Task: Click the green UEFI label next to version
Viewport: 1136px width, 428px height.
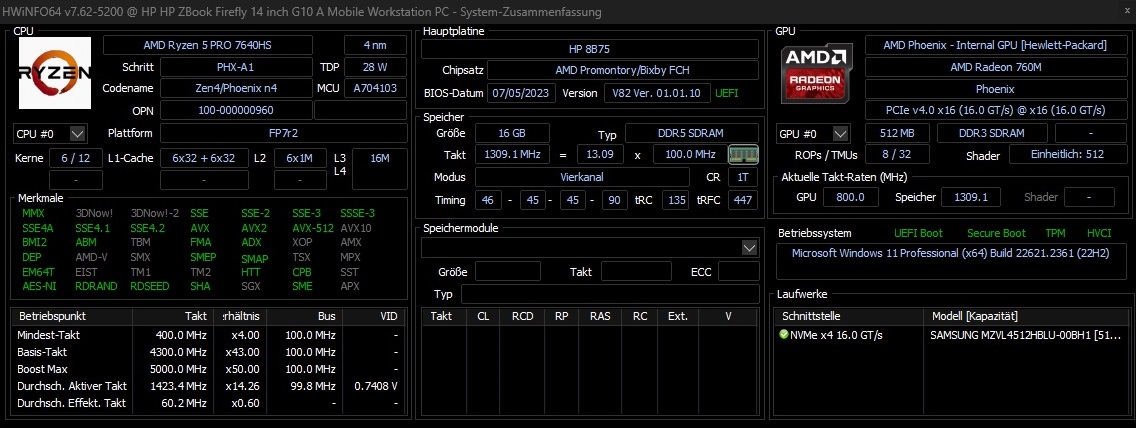Action: [x=728, y=93]
